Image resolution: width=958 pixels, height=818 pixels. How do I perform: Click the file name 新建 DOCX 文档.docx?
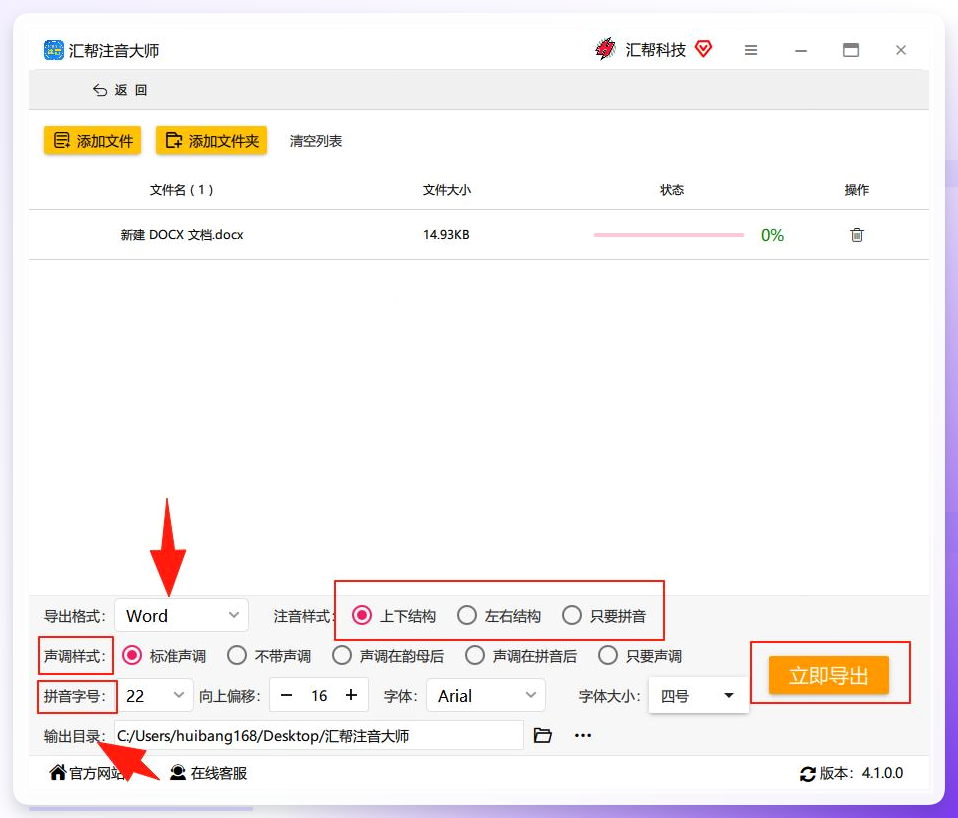click(181, 235)
